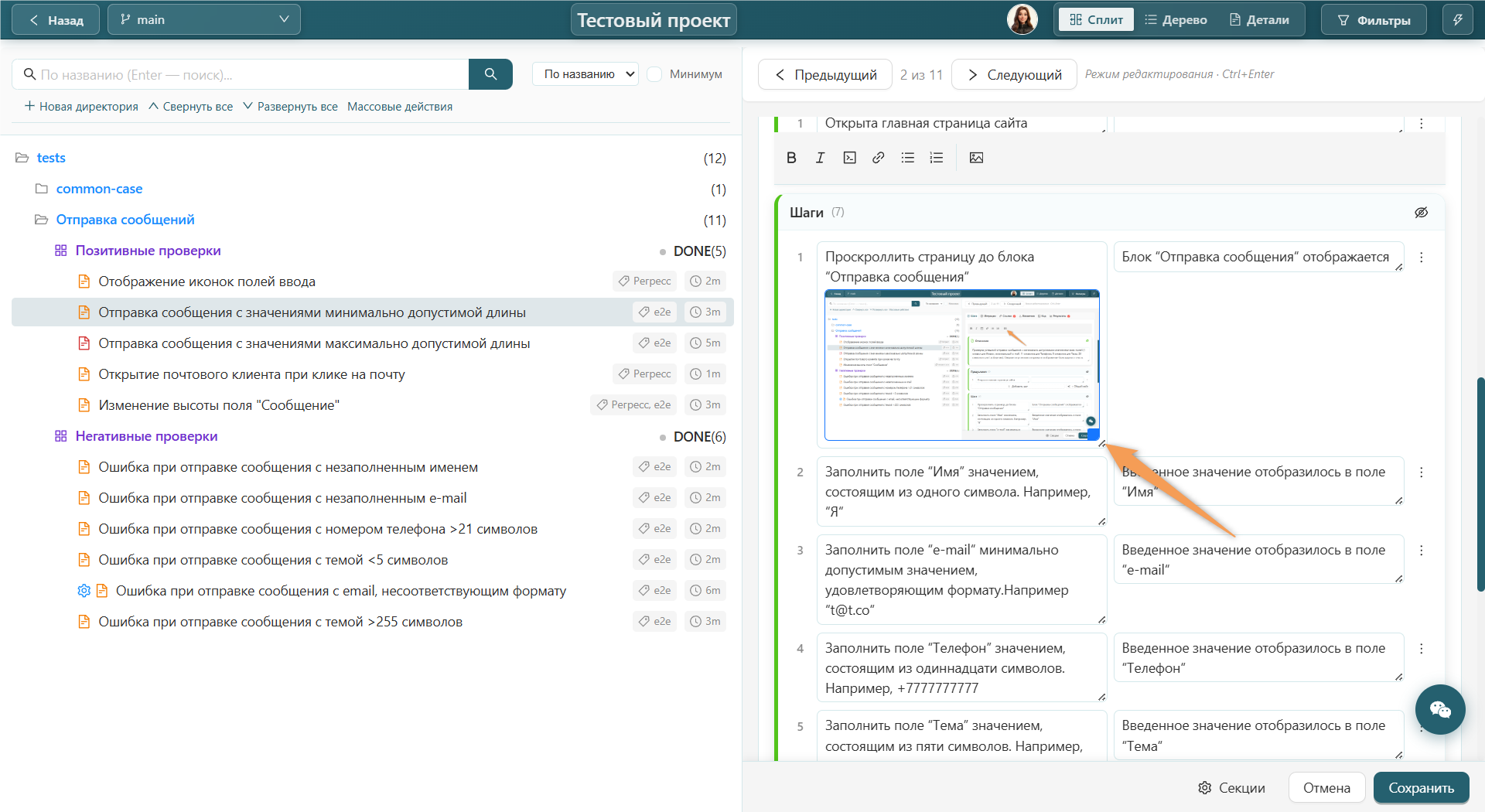
Task: Switch to the Дерево view
Action: pos(1176,20)
